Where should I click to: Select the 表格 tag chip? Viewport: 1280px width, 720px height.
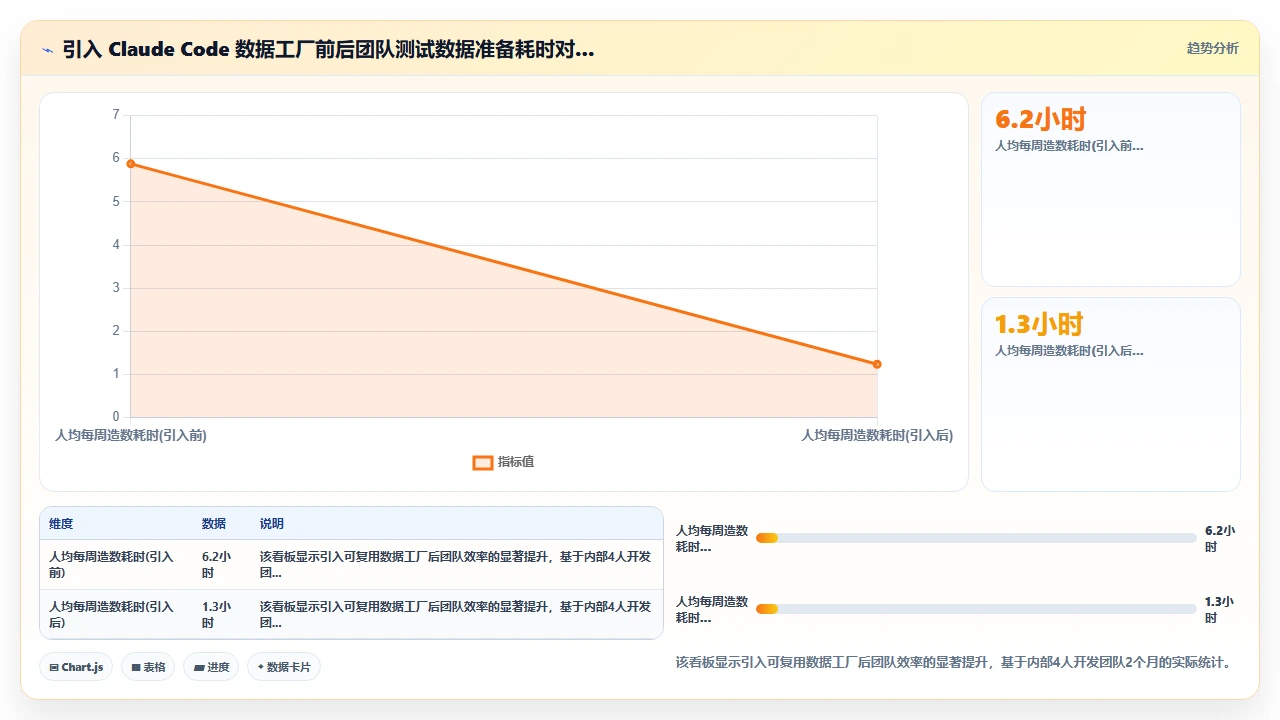pos(148,667)
